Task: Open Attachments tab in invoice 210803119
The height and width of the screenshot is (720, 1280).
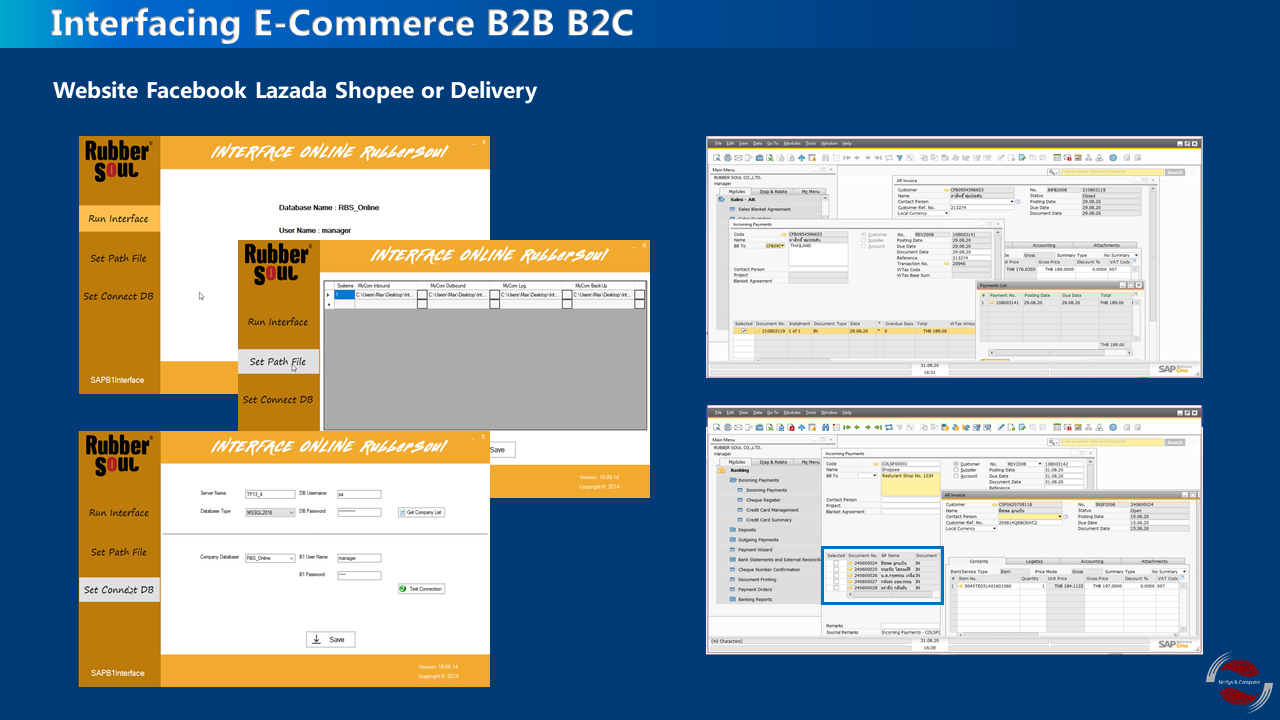Action: 1106,245
